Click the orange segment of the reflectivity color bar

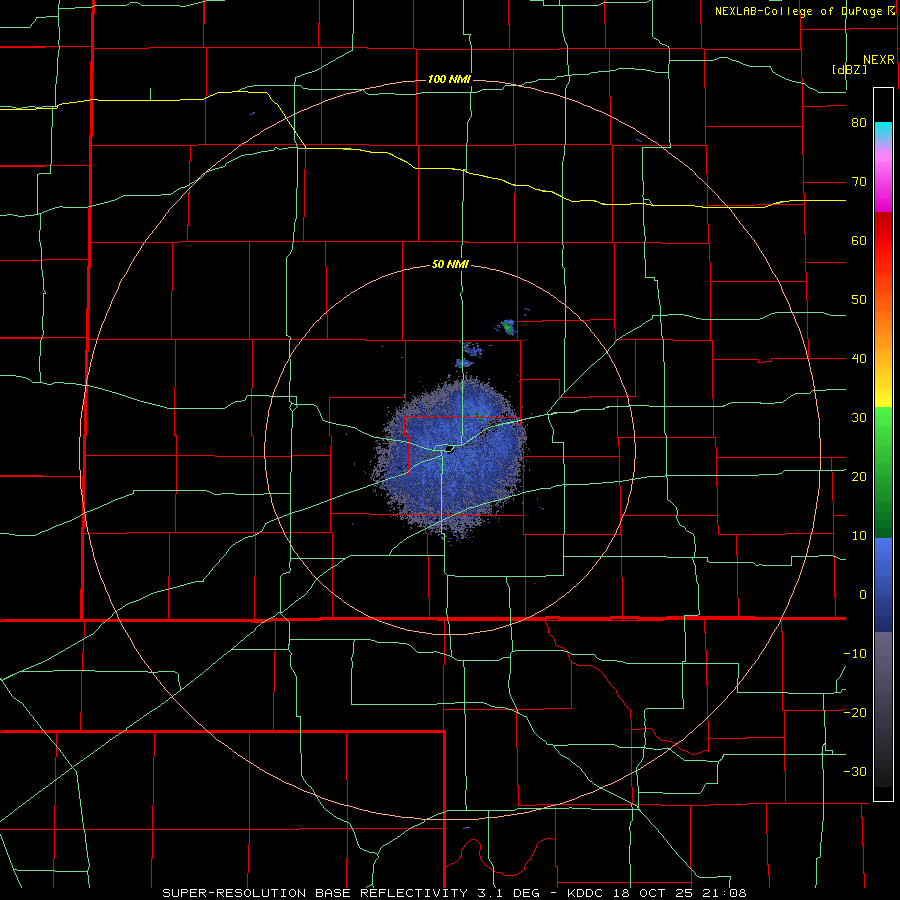(883, 327)
